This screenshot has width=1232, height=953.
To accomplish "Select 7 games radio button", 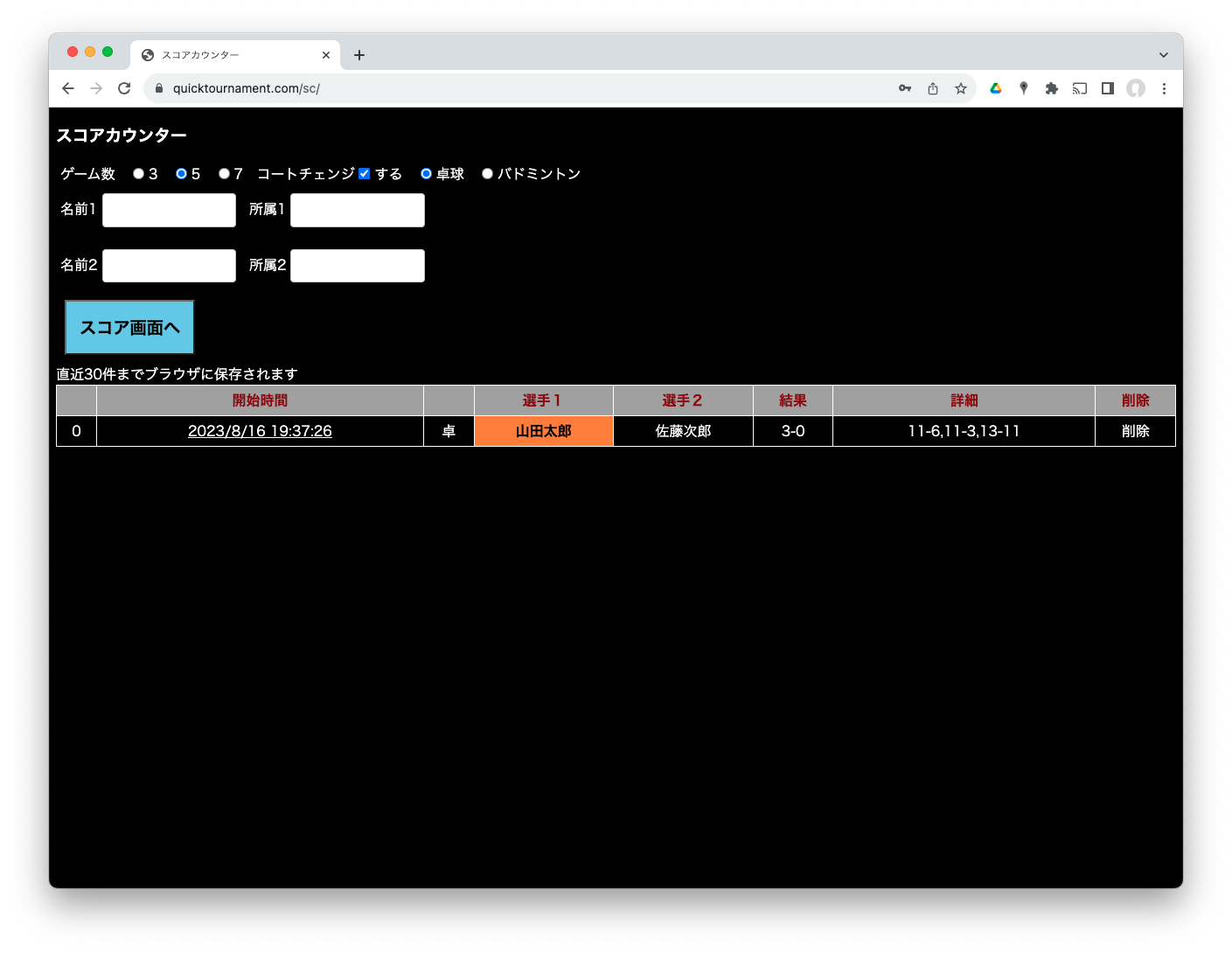I will click(224, 174).
